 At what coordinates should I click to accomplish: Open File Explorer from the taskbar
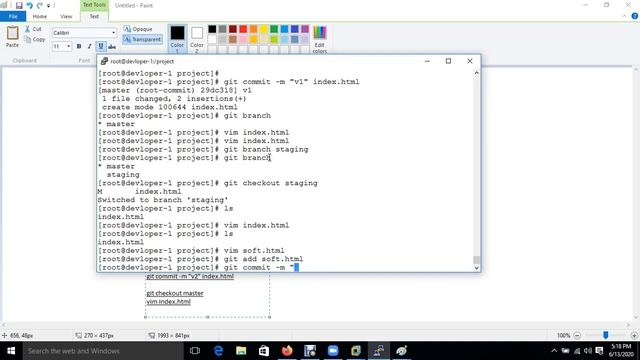pyautogui.click(x=241, y=351)
